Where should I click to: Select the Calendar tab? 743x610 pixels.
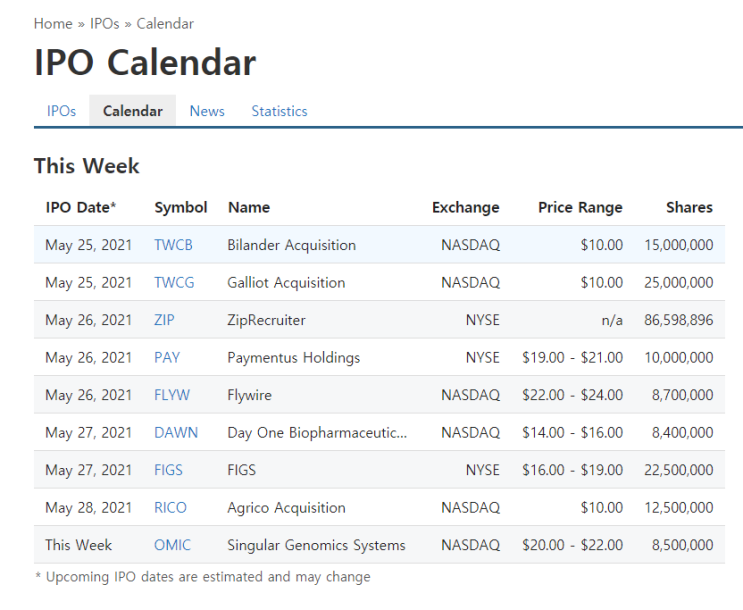133,111
